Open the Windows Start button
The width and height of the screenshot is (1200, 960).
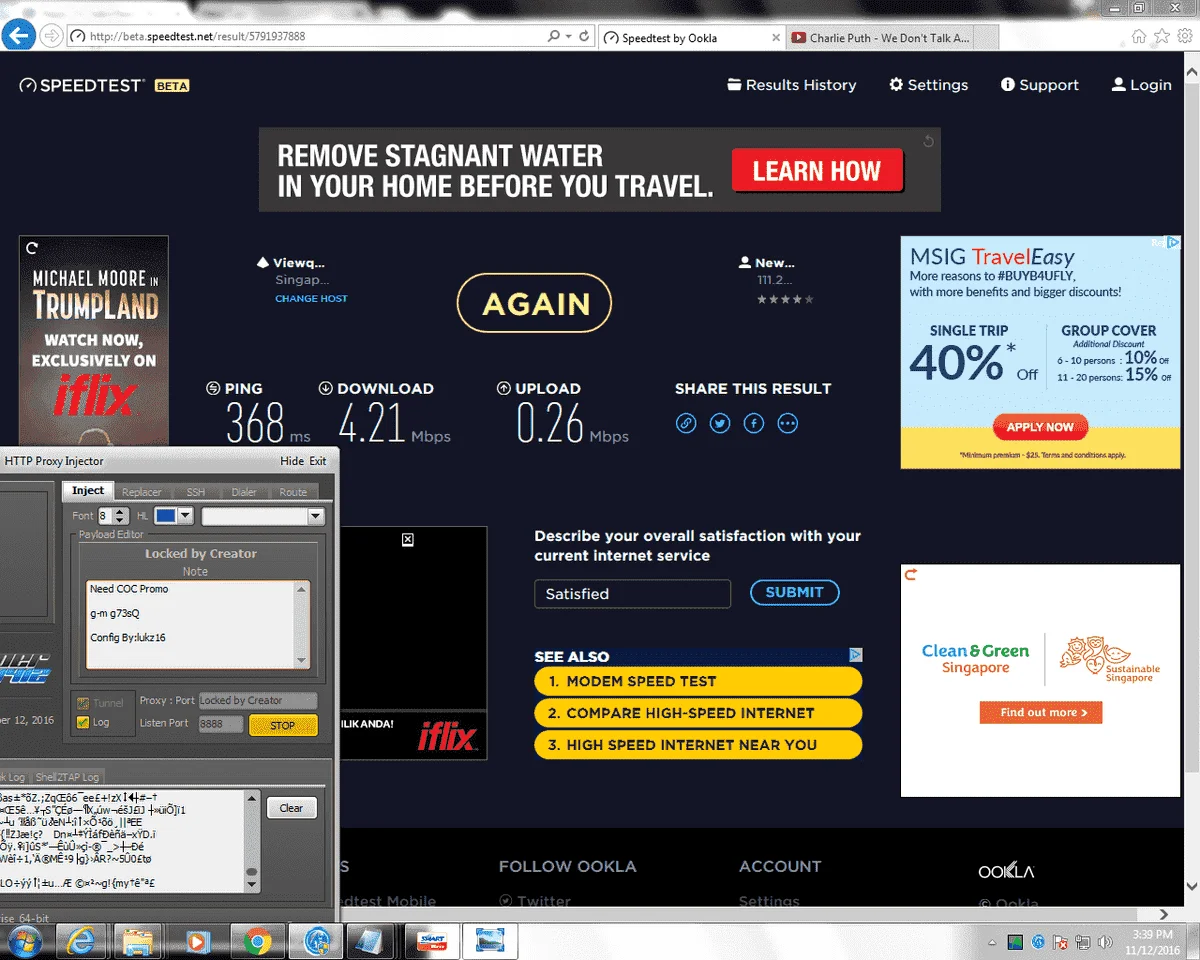[x=23, y=941]
